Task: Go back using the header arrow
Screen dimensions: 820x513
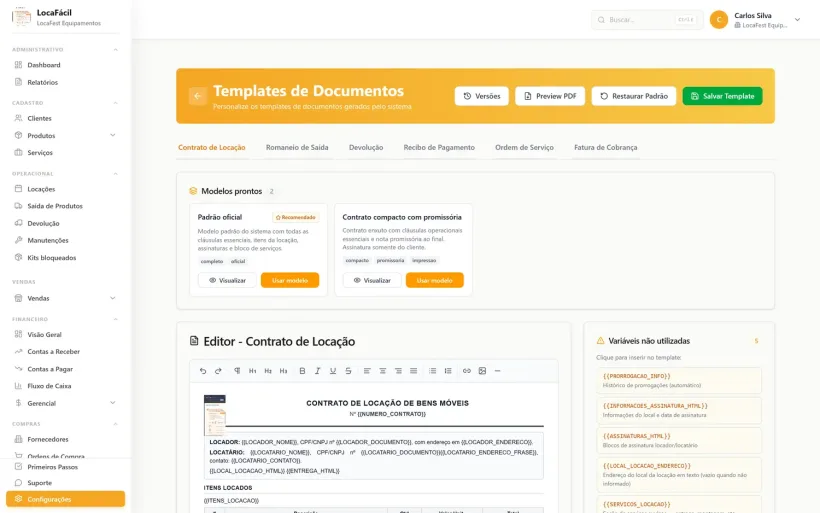Action: coord(198,96)
